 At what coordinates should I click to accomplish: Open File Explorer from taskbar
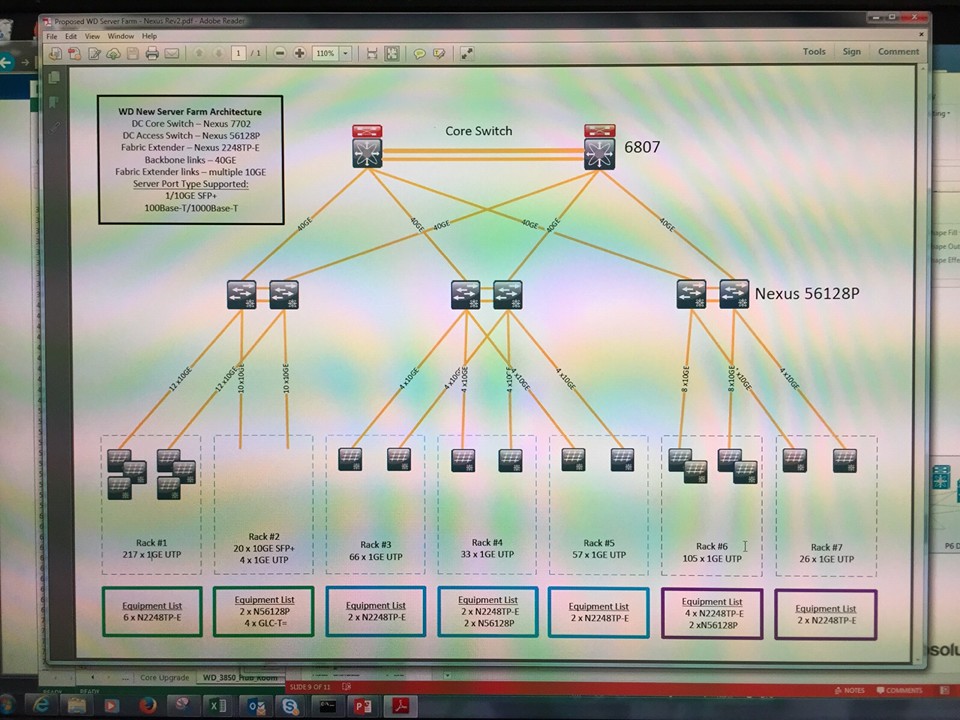click(x=77, y=705)
